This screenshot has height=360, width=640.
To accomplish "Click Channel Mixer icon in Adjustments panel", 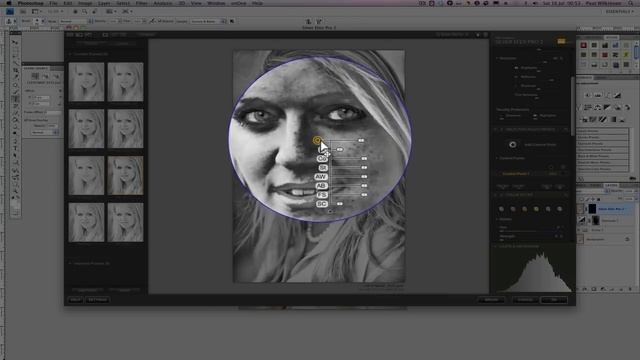I will 627,107.
